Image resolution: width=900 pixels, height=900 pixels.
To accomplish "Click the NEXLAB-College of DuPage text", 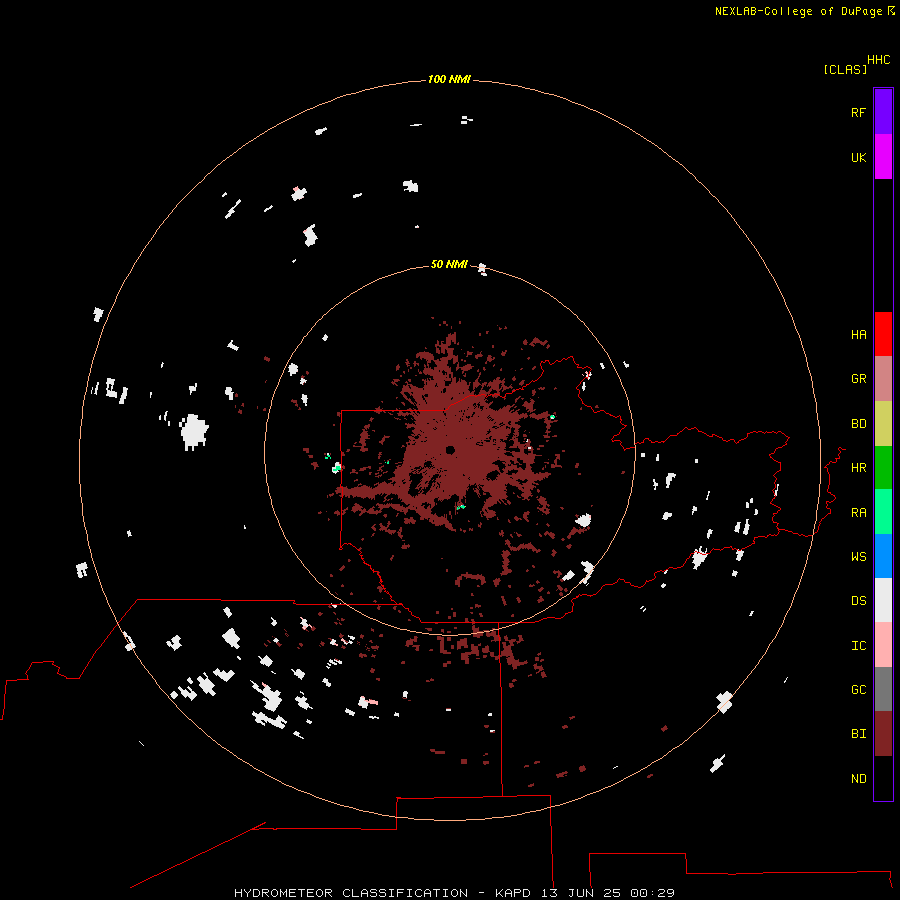I will coord(798,11).
